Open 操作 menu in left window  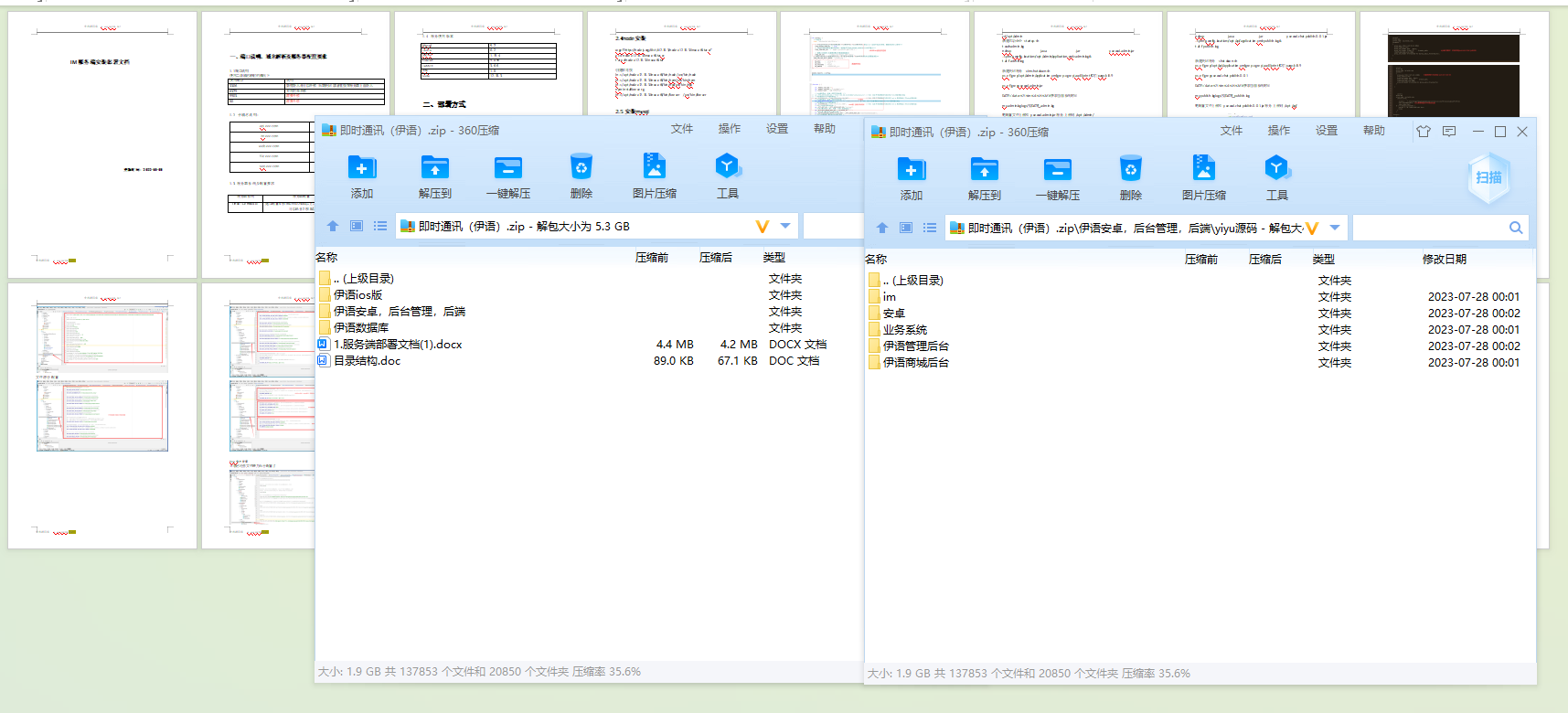(x=730, y=129)
